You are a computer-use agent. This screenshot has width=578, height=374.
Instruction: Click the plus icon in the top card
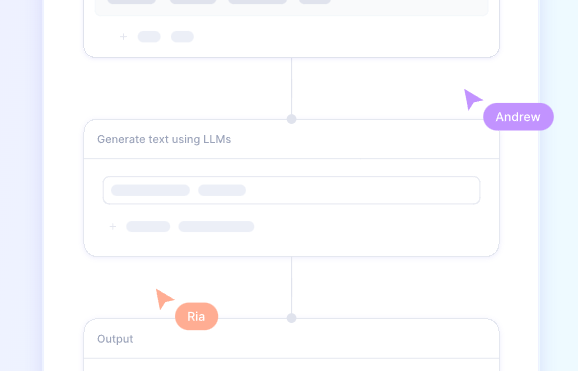123,36
